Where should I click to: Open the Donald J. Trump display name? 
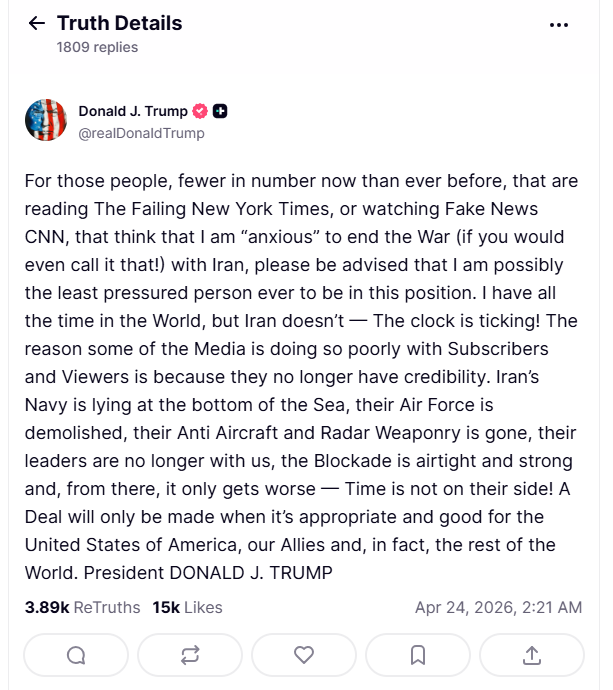pos(133,111)
